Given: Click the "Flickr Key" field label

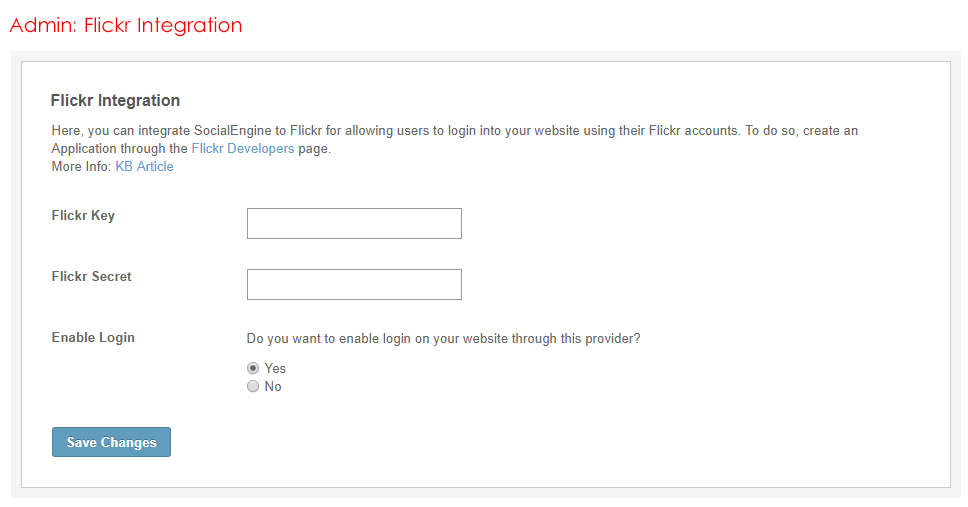Looking at the screenshot, I should coord(83,215).
